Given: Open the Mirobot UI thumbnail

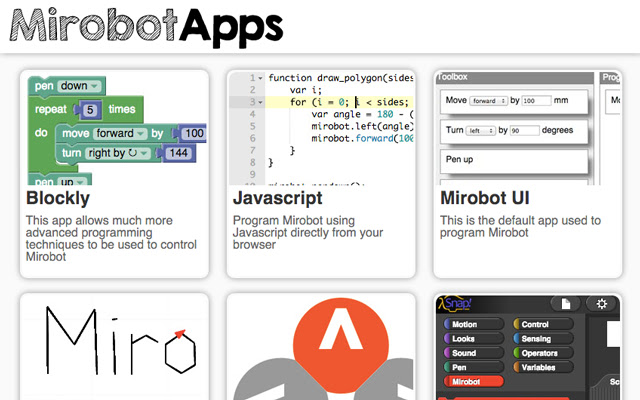Looking at the screenshot, I should point(528,129).
